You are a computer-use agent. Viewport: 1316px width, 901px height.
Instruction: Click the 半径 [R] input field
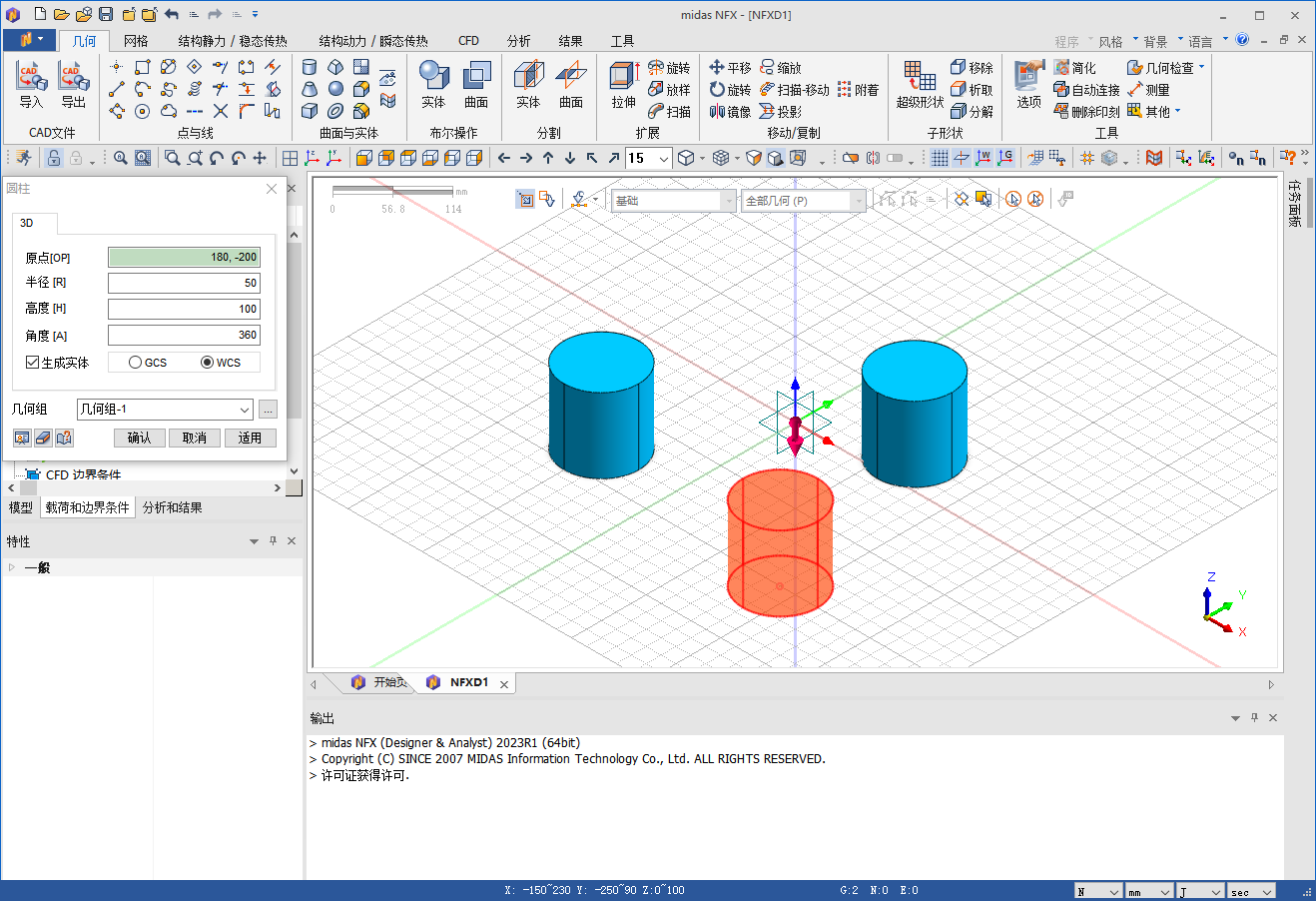[184, 283]
